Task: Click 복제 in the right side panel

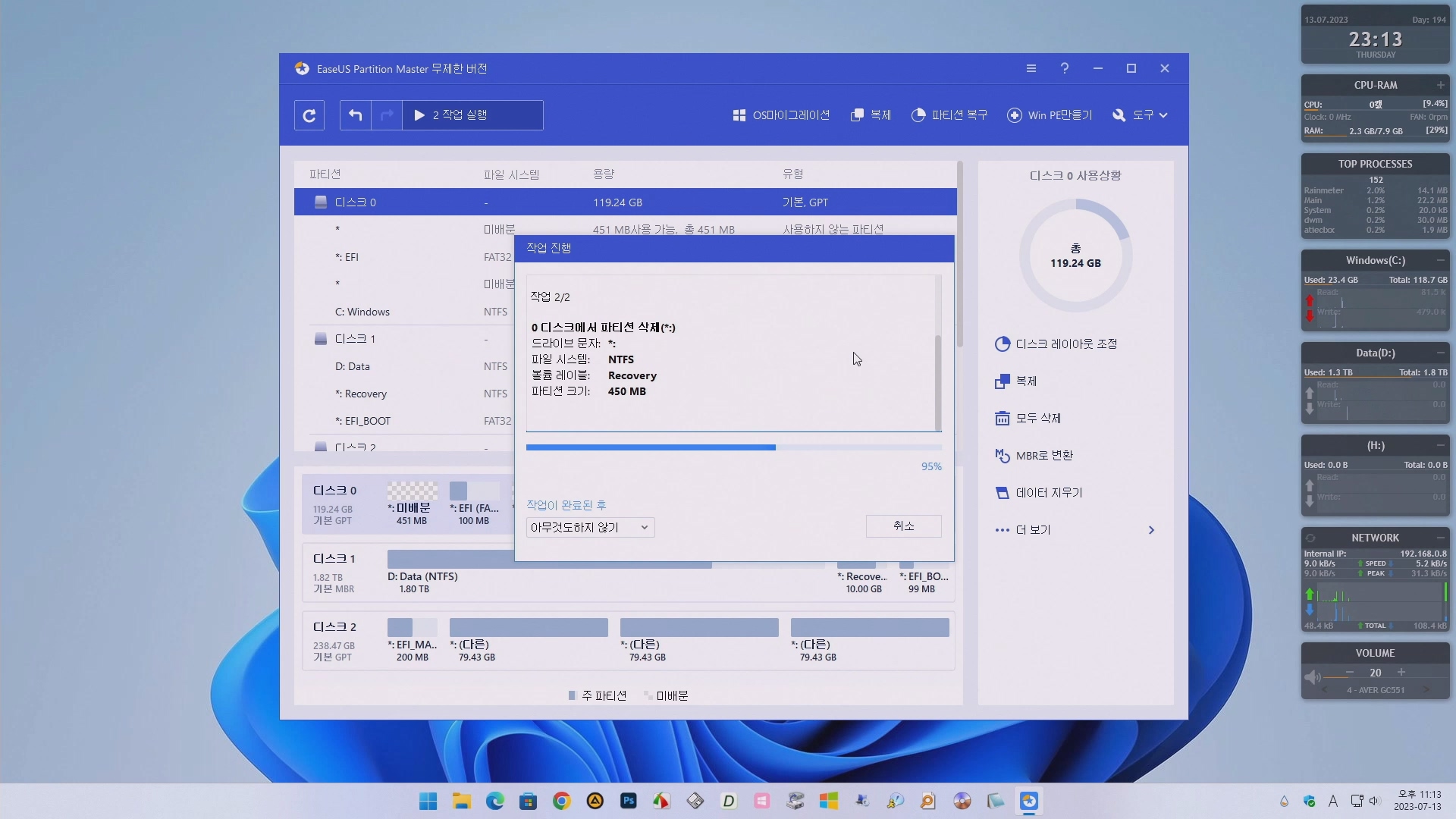Action: [1015, 381]
